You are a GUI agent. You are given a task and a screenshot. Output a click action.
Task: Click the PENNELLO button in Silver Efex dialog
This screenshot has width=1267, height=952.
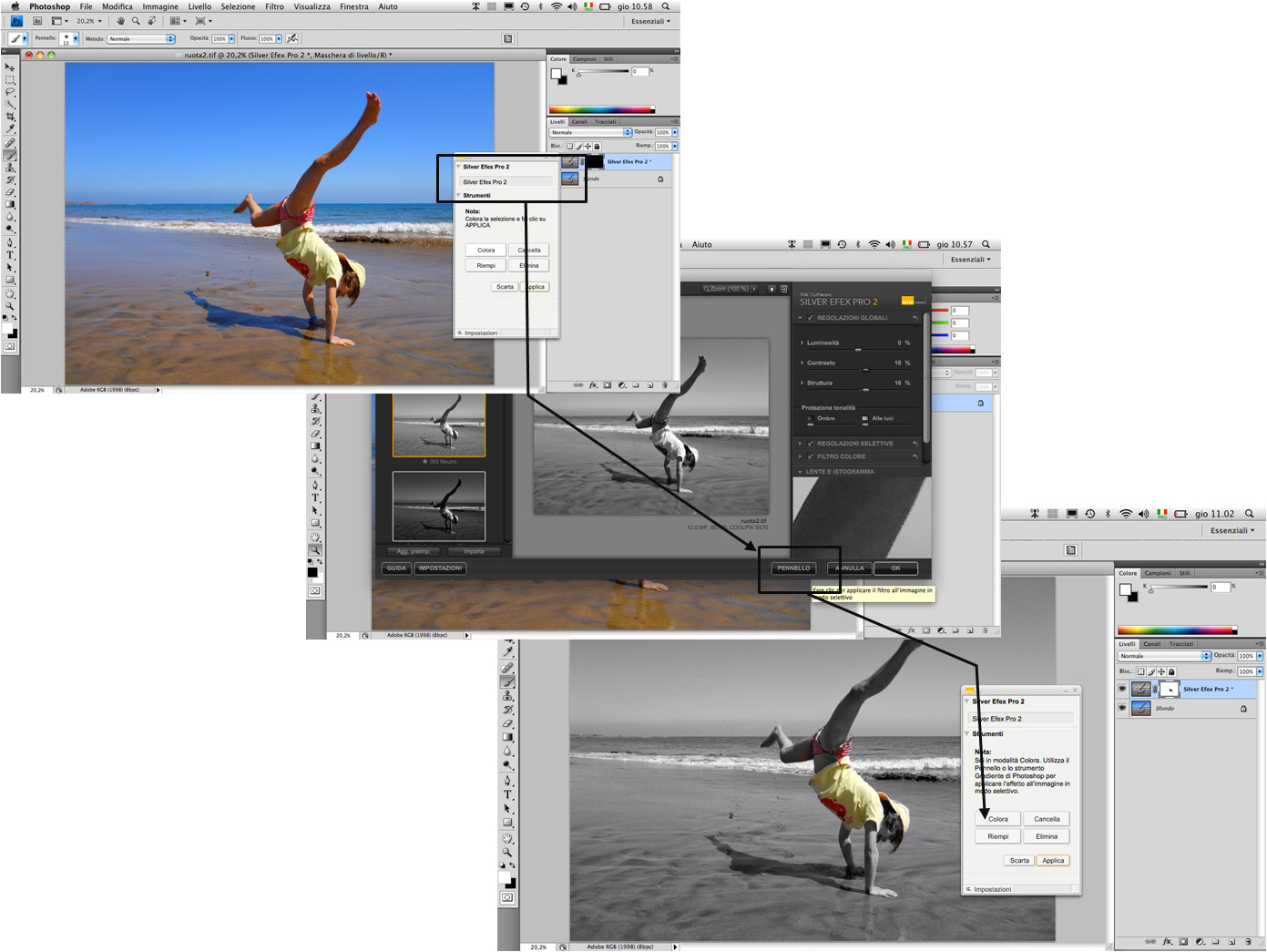coord(793,568)
